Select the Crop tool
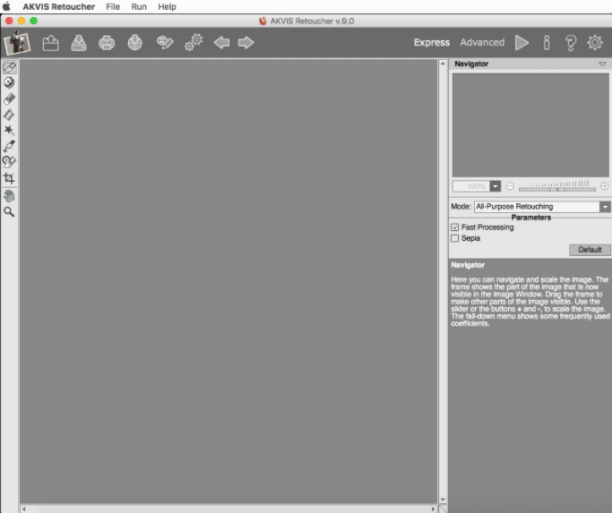 [x=9, y=178]
